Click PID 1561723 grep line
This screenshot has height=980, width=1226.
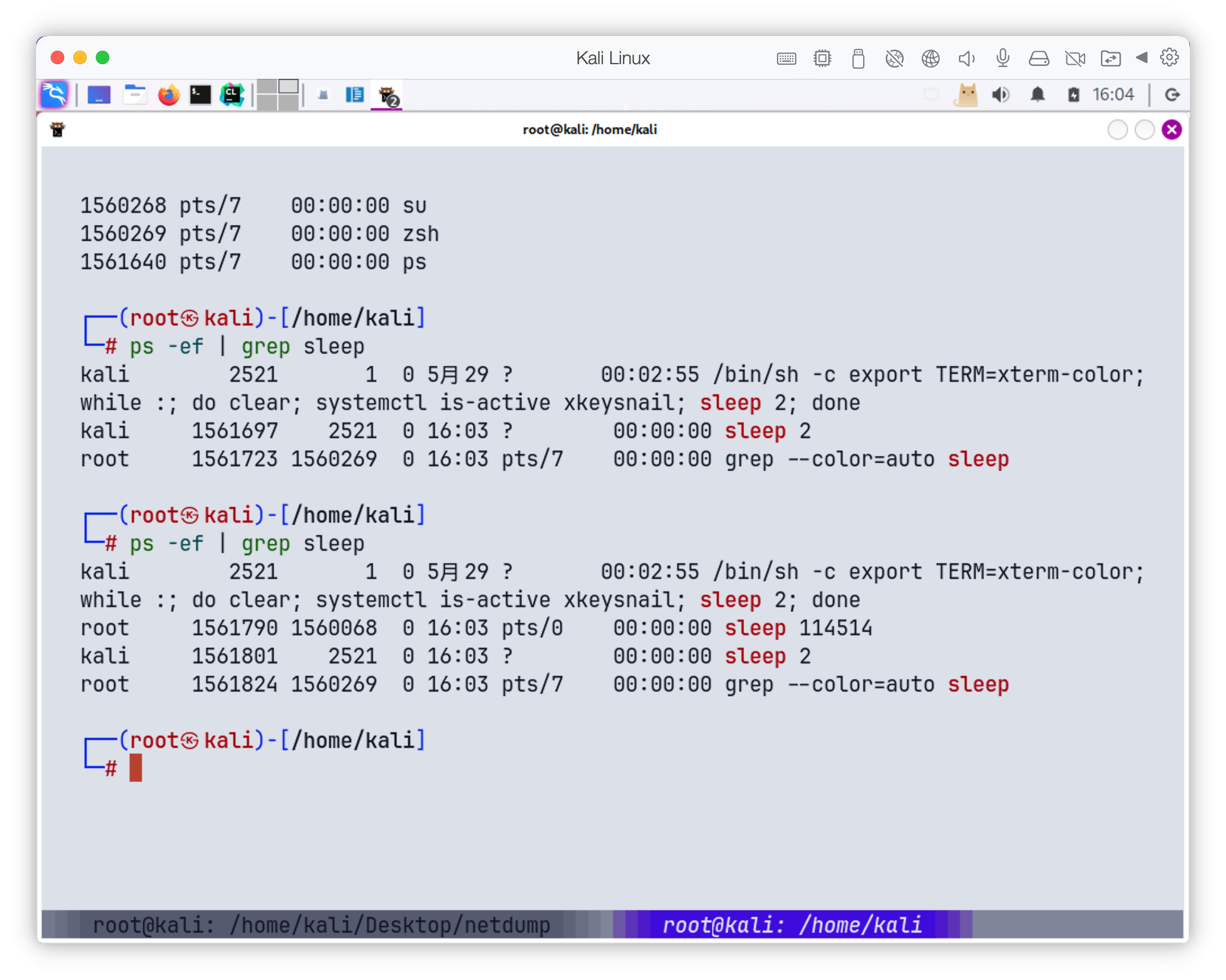pyautogui.click(x=545, y=459)
